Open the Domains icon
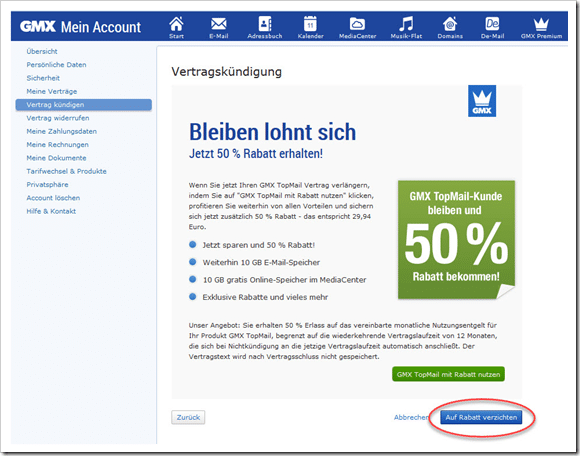Screen dimensions: 580x456 [450, 28]
